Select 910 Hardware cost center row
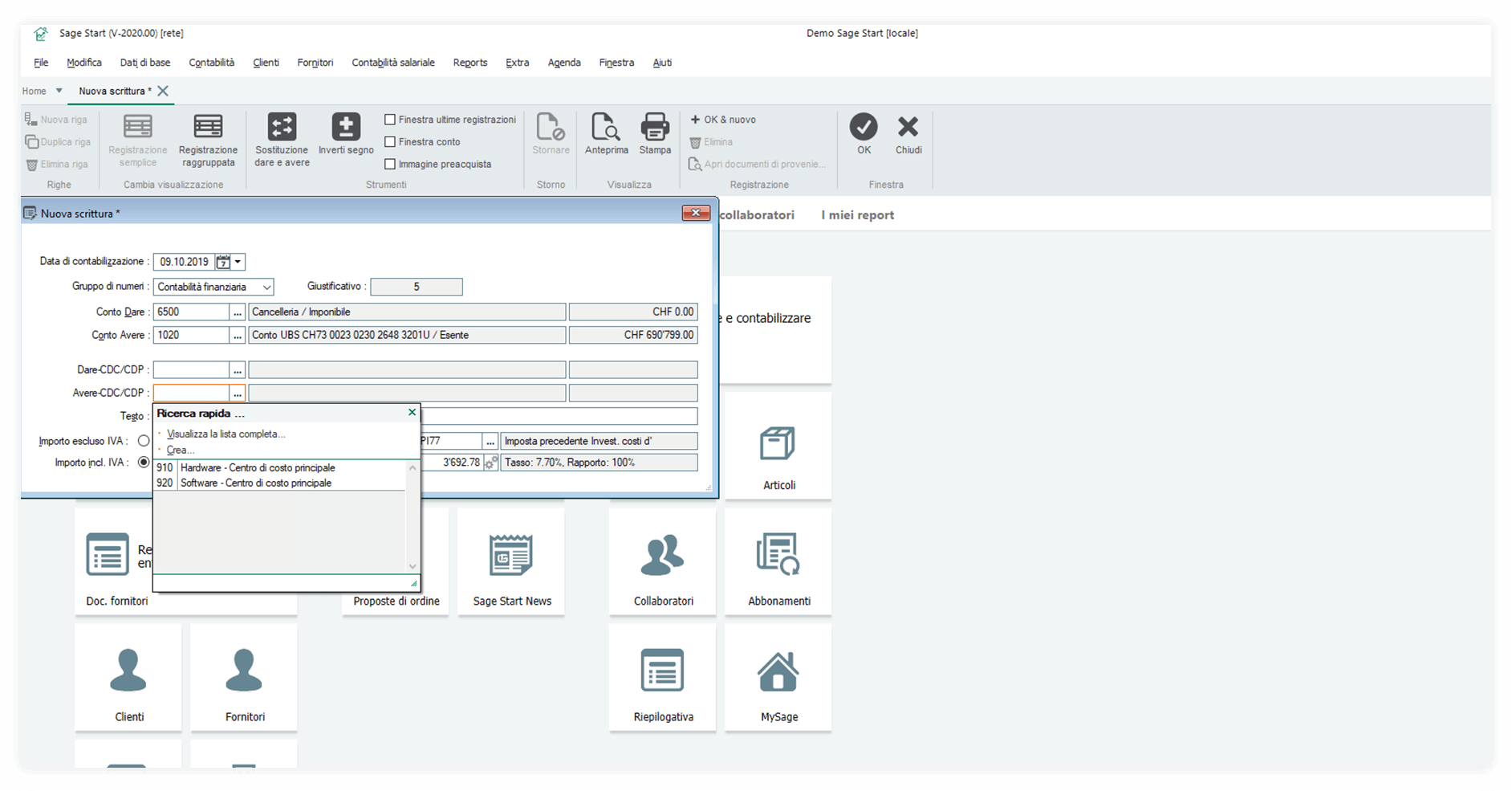 [x=279, y=468]
